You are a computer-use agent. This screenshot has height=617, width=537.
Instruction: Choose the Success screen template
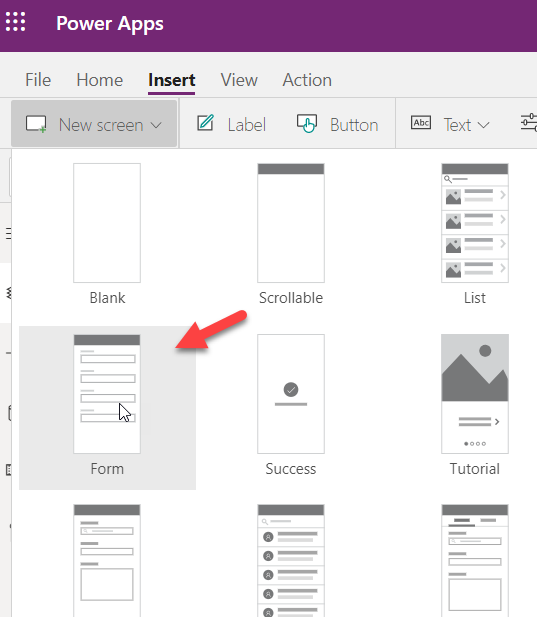(x=291, y=406)
